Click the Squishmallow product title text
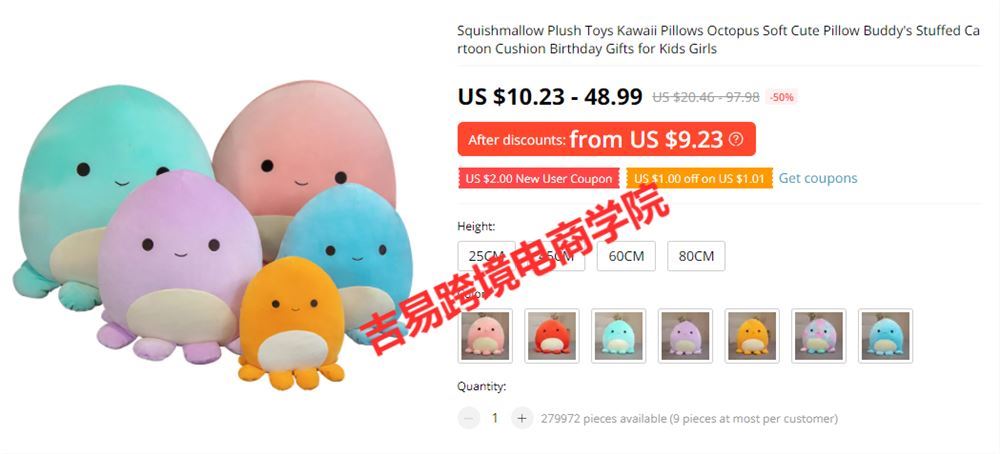Image resolution: width=1000 pixels, height=454 pixels. click(718, 40)
